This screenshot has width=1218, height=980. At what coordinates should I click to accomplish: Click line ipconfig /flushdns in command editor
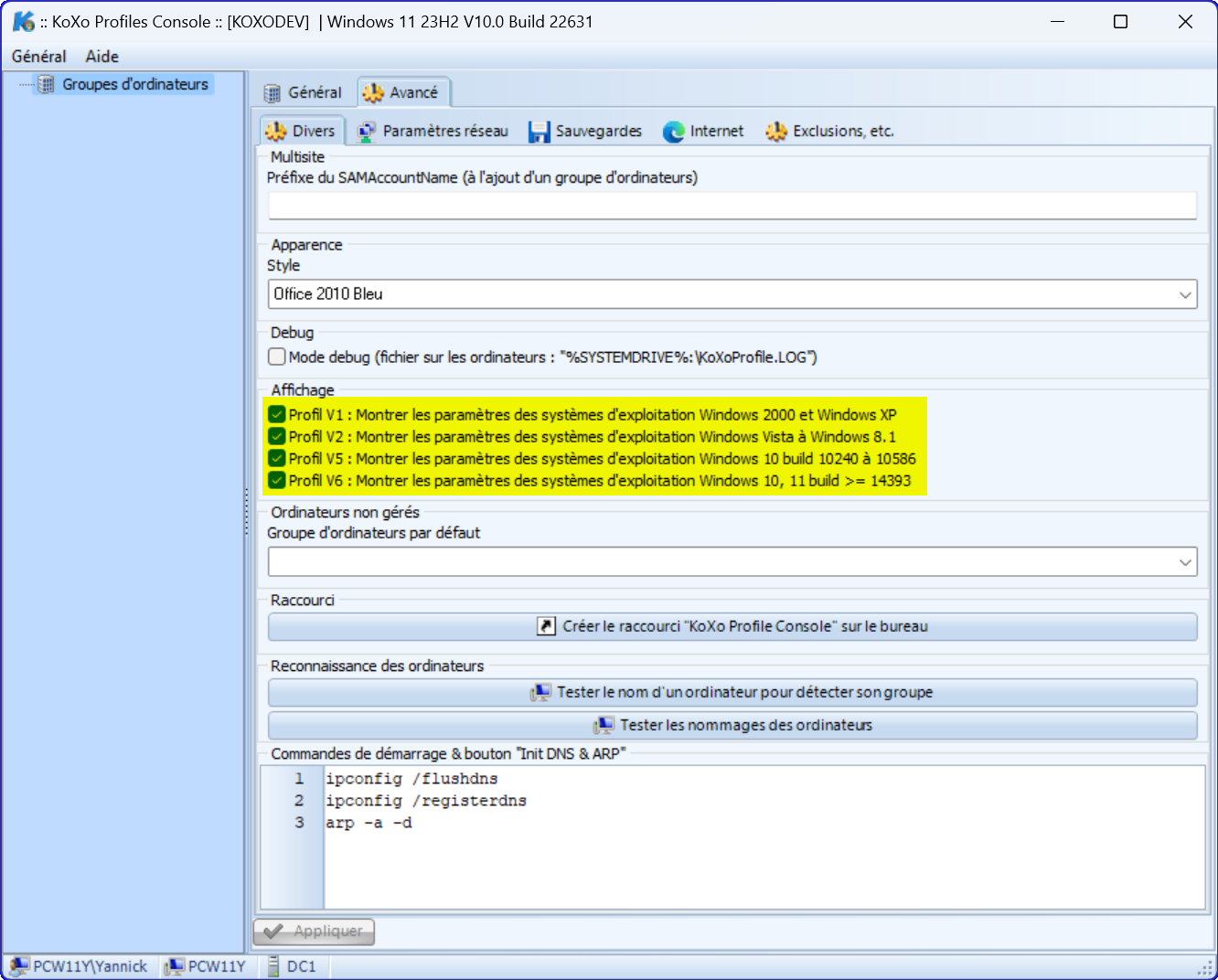coord(411,779)
